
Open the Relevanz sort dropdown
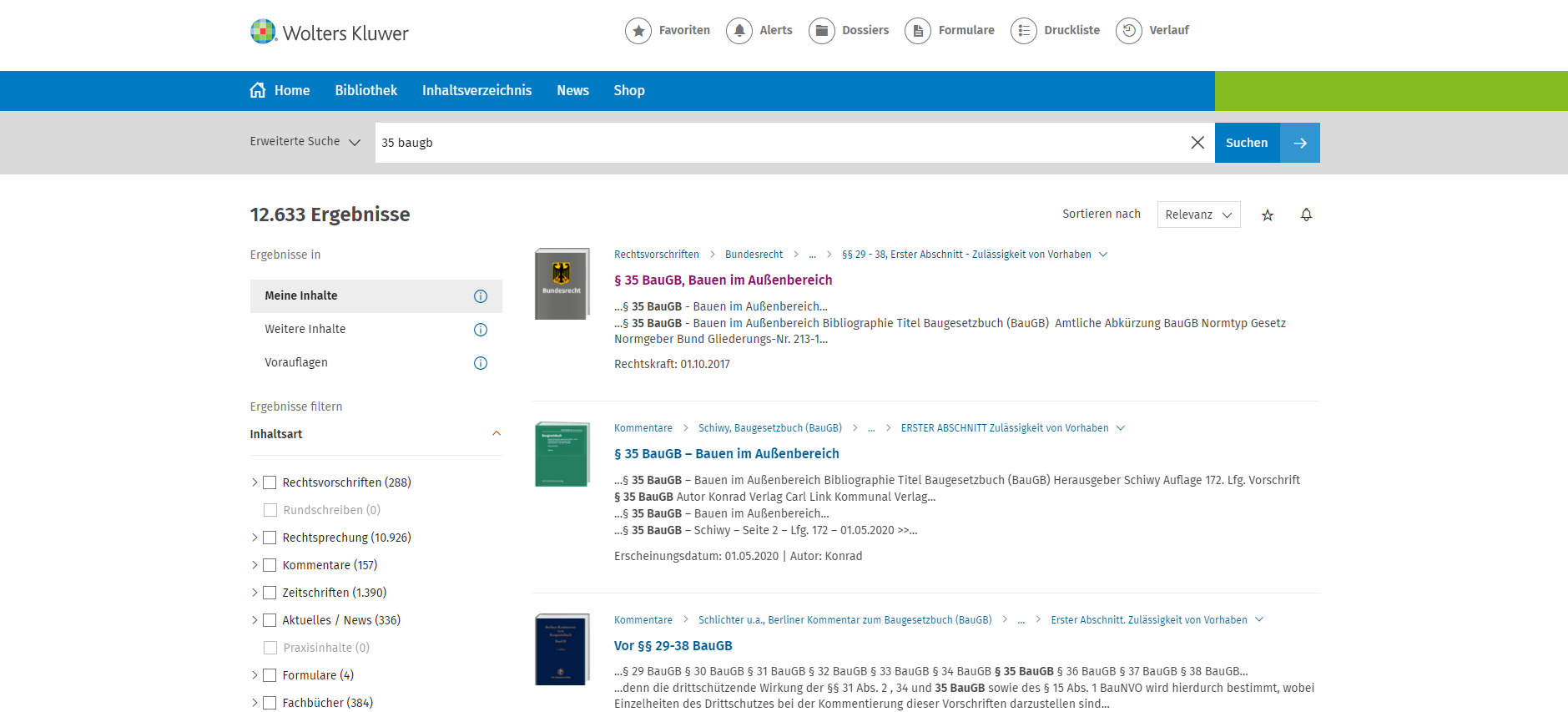(x=1198, y=215)
